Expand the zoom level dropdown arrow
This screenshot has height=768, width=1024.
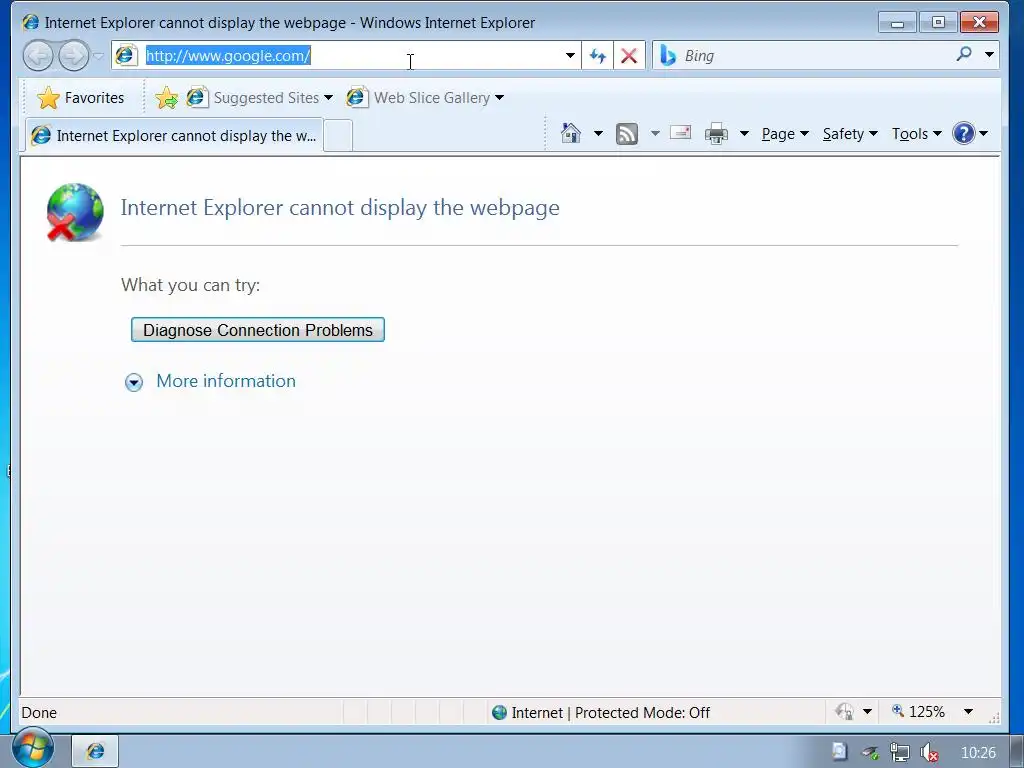pos(968,712)
